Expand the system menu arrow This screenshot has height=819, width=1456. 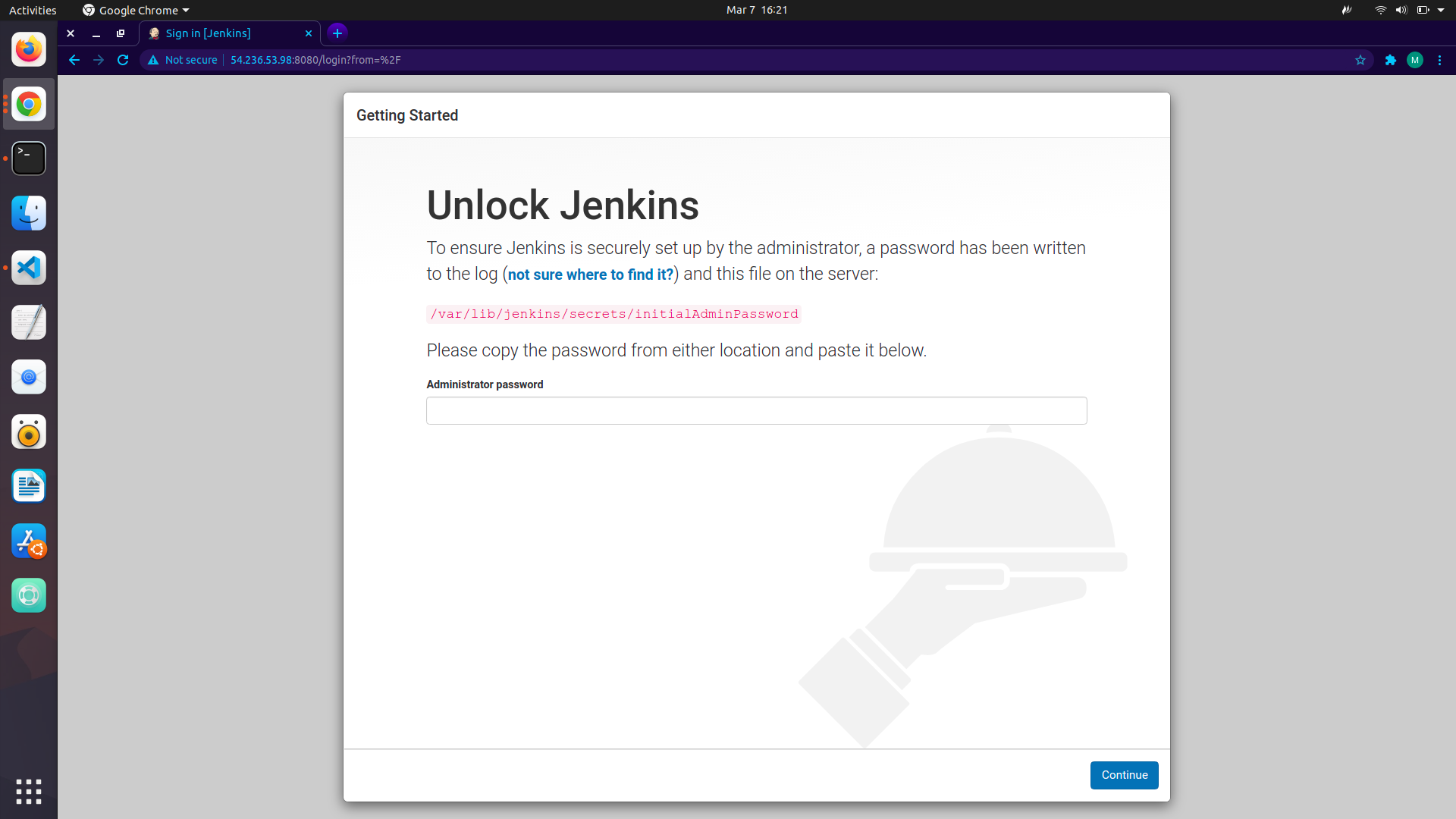[x=1441, y=10]
